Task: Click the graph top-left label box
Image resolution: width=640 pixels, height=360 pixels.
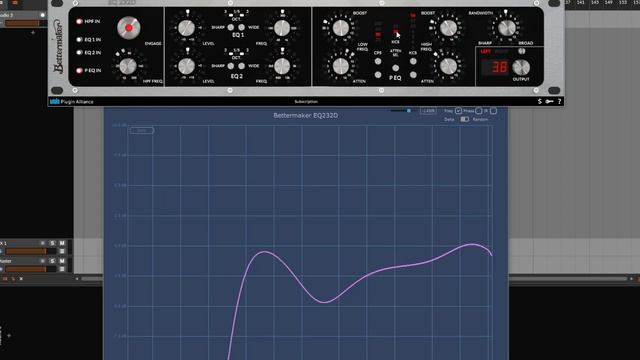Action: point(142,131)
